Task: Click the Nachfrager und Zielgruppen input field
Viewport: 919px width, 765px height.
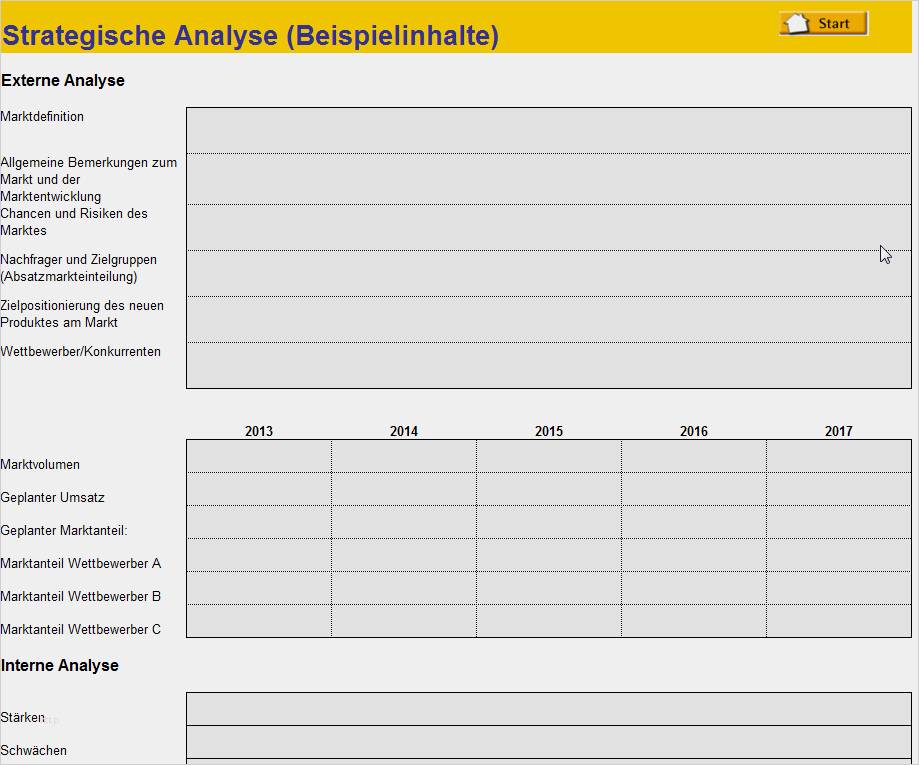Action: coord(549,273)
